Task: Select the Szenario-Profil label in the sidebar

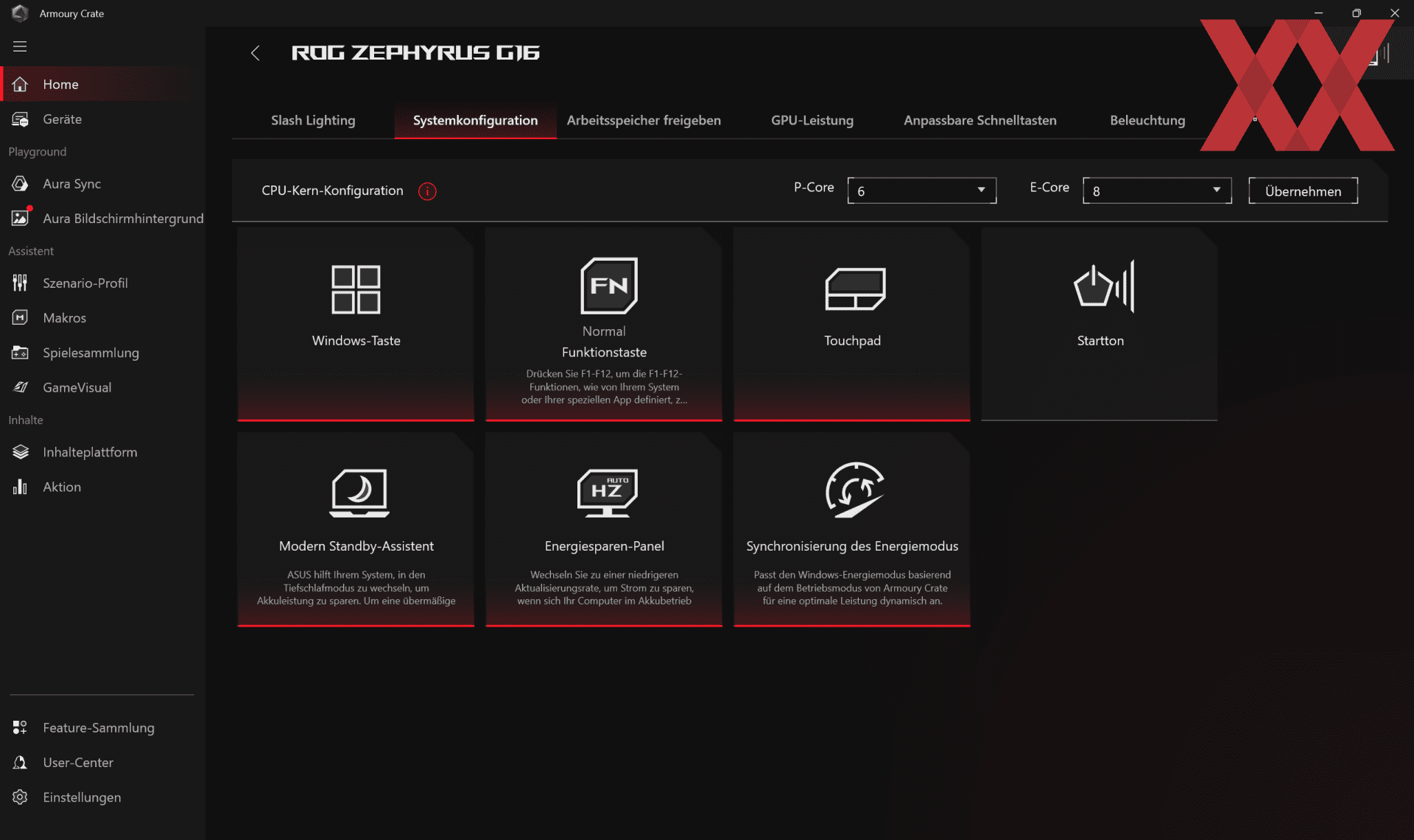Action: click(x=85, y=283)
